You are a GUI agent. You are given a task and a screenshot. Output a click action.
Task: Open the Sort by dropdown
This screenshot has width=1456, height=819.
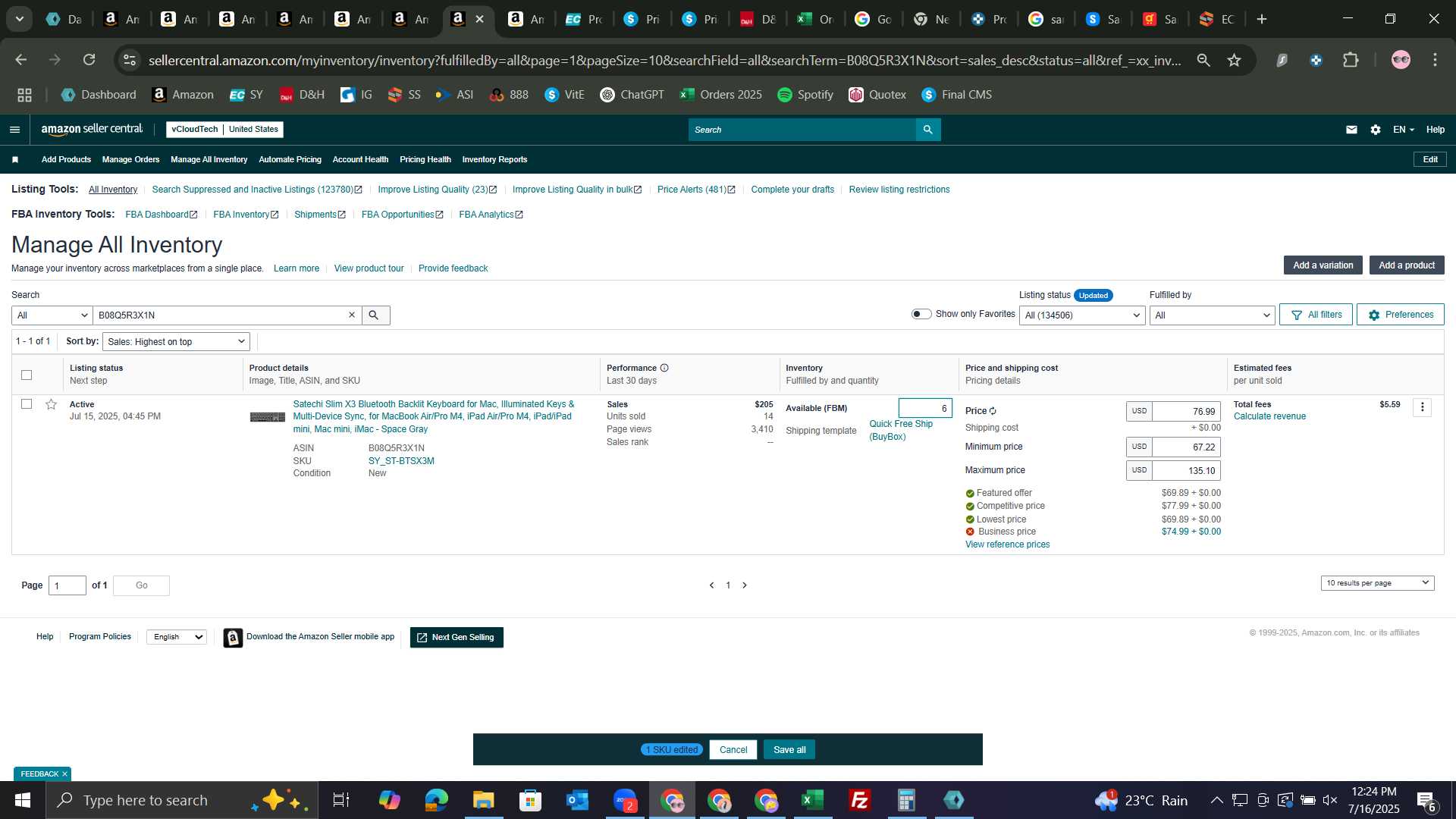176,342
